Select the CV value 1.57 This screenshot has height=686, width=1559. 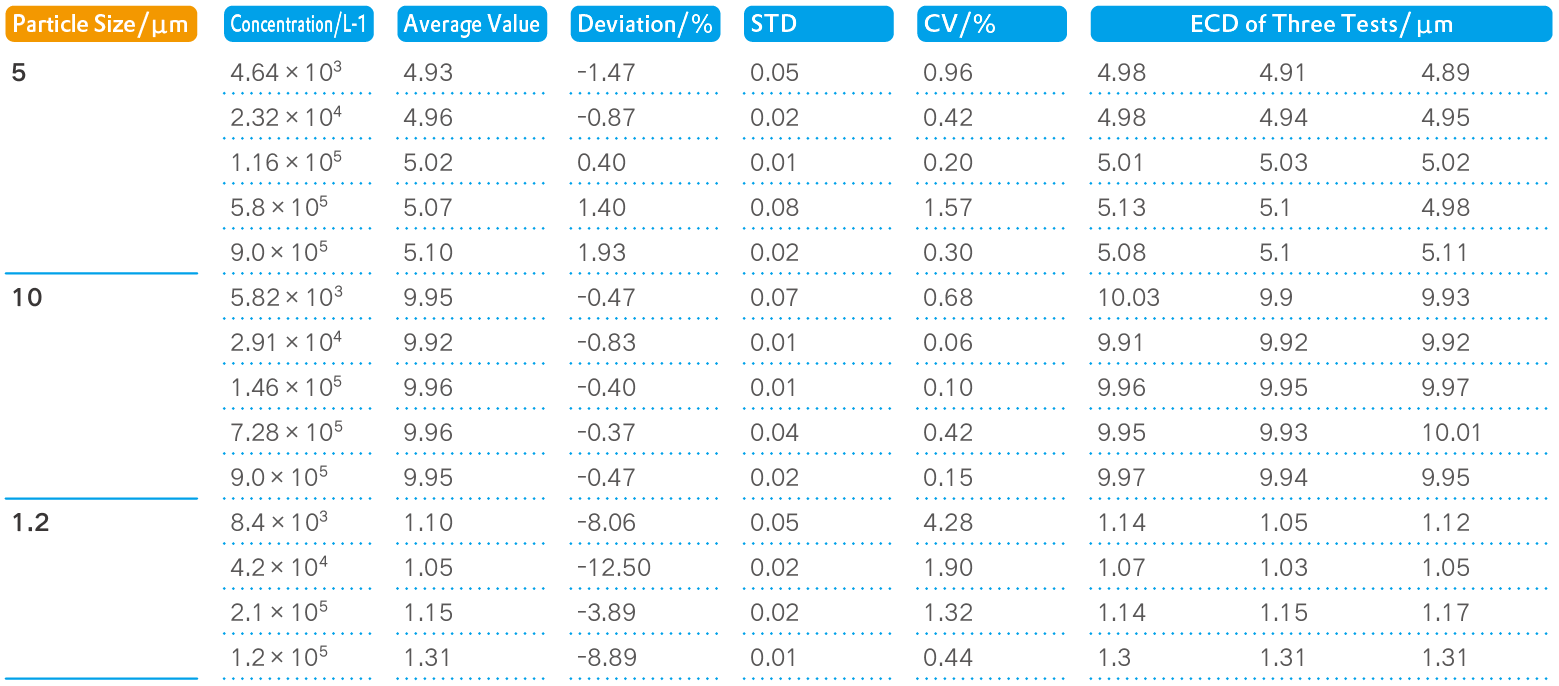point(948,208)
